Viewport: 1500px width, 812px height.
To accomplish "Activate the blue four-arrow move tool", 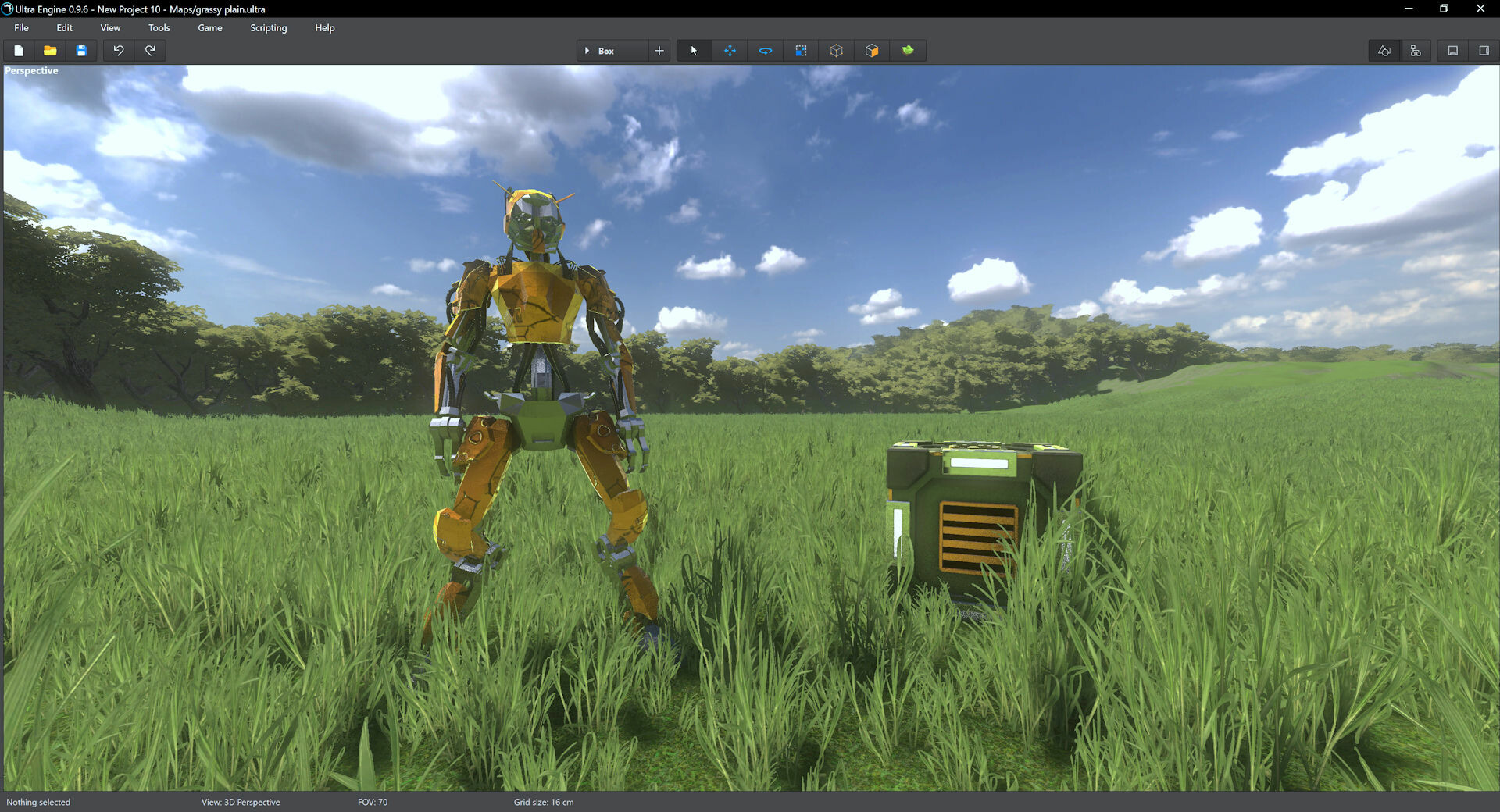I will click(x=730, y=51).
